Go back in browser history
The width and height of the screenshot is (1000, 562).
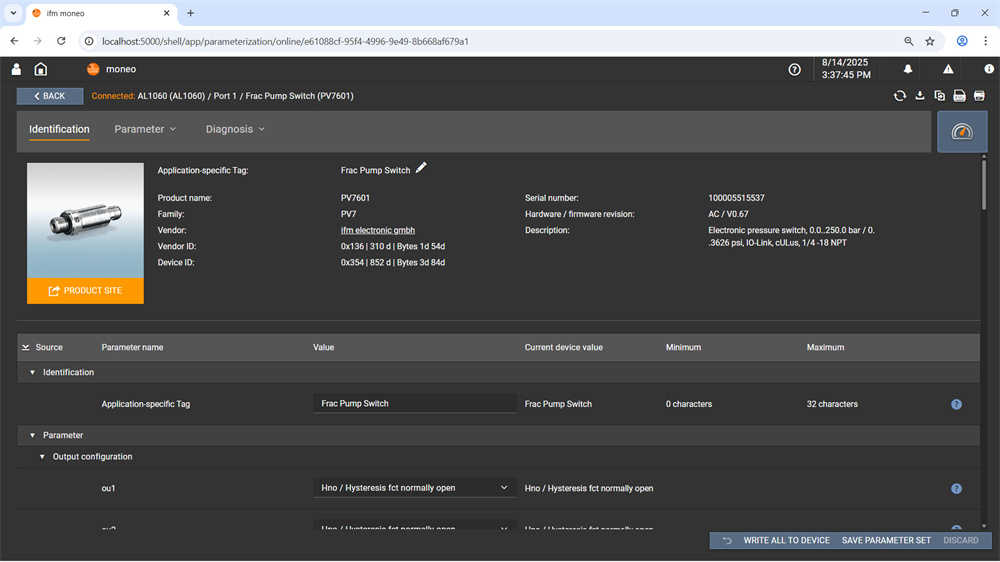pyautogui.click(x=14, y=41)
